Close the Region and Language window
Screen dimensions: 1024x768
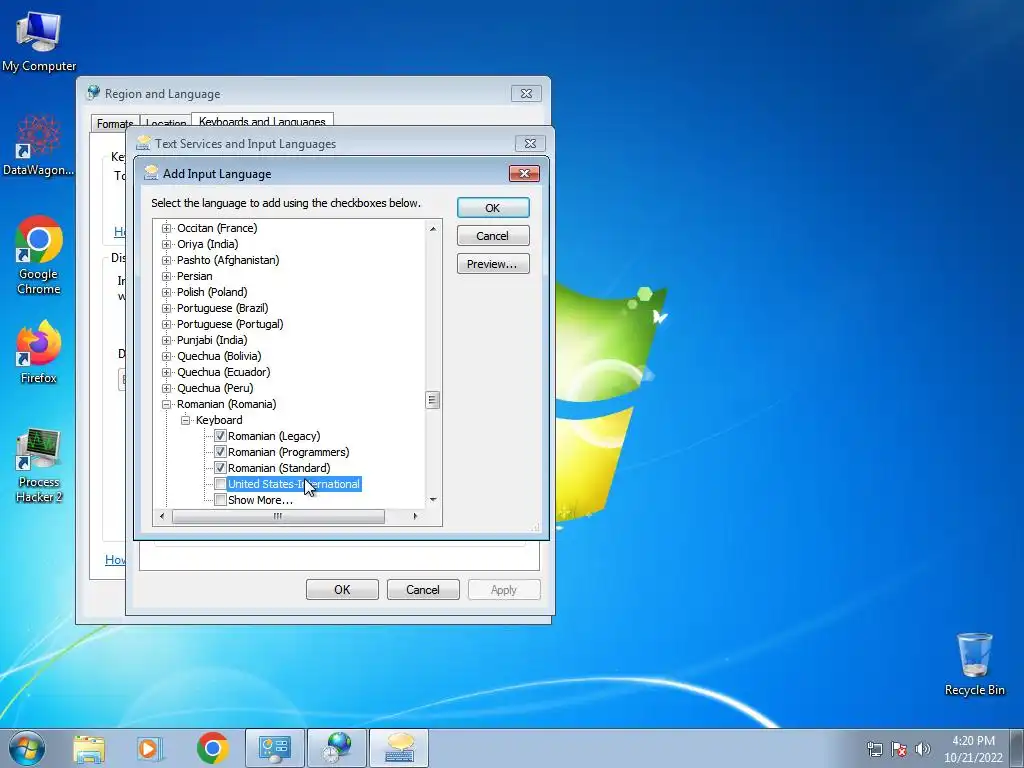[x=526, y=93]
